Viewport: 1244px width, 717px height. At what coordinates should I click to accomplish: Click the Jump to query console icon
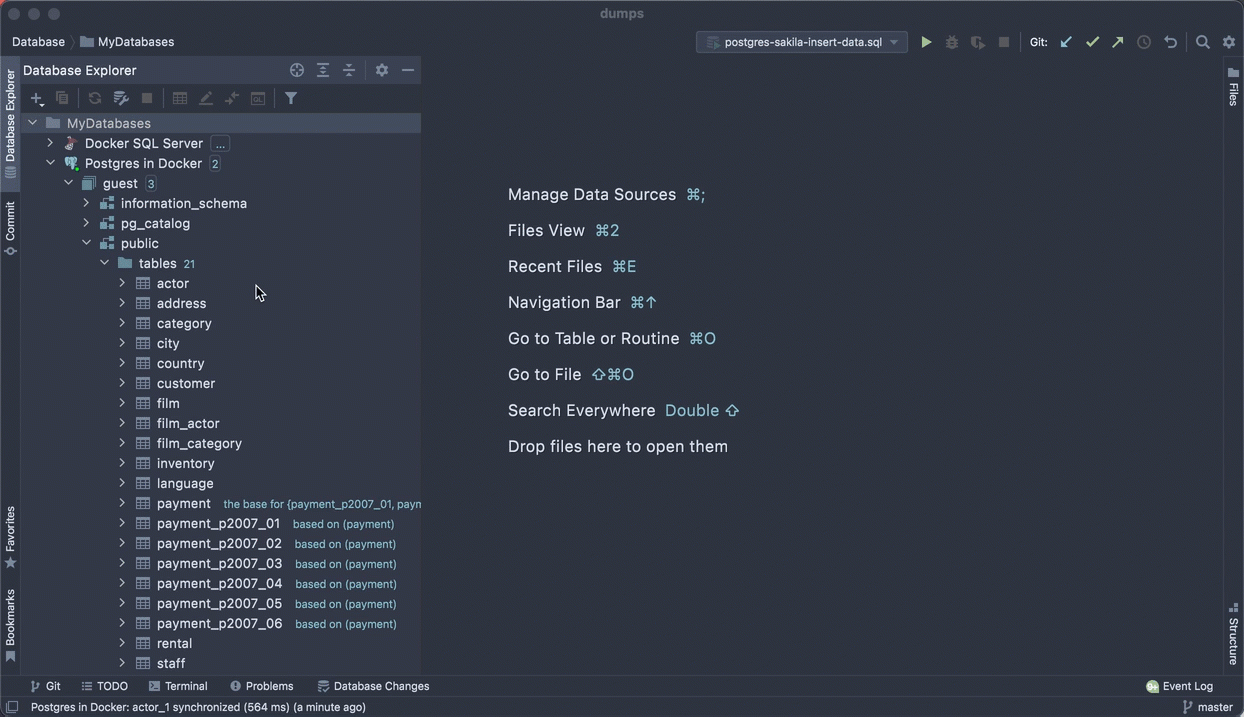258,98
